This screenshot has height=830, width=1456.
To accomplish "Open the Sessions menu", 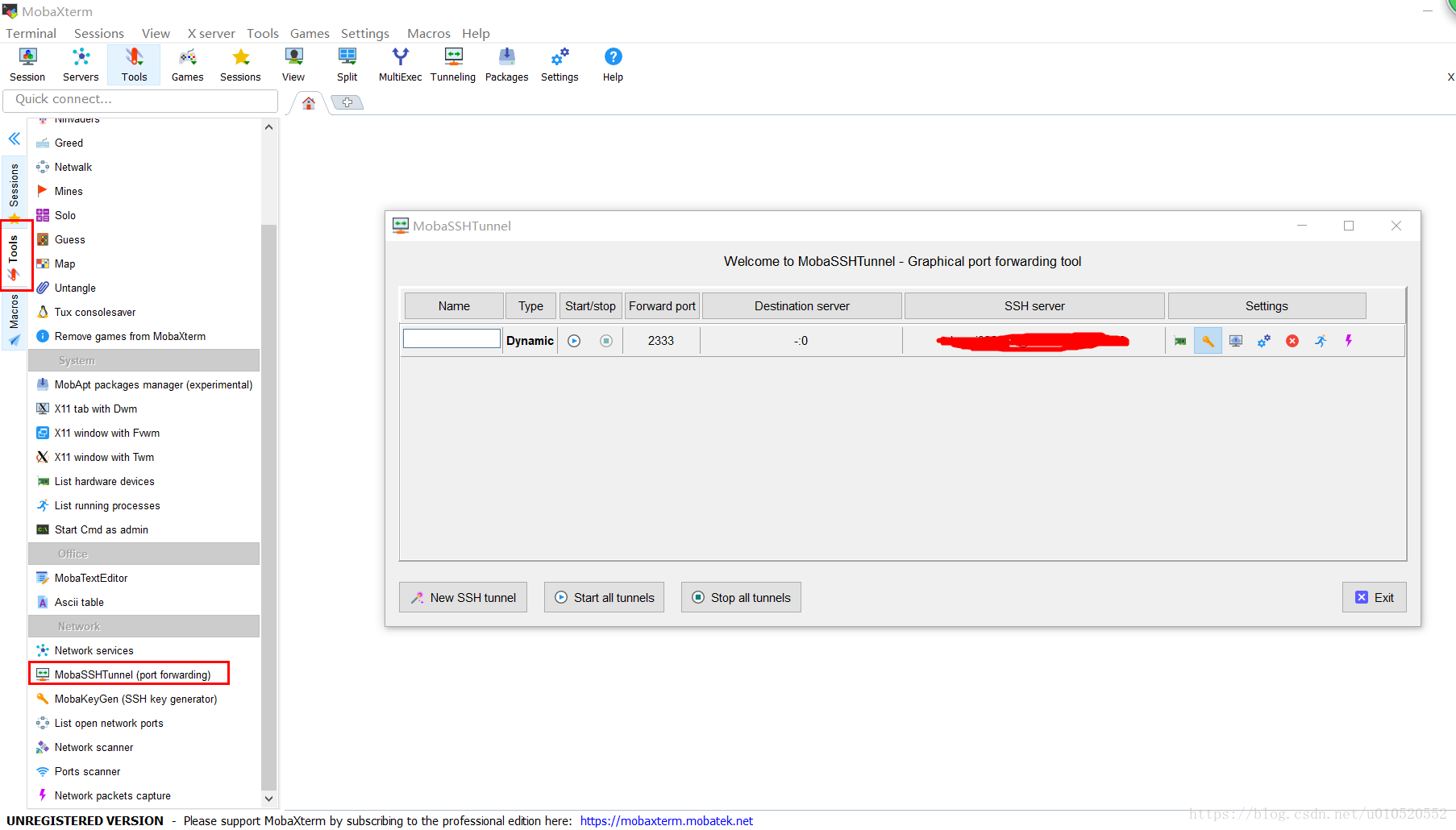I will tap(99, 33).
